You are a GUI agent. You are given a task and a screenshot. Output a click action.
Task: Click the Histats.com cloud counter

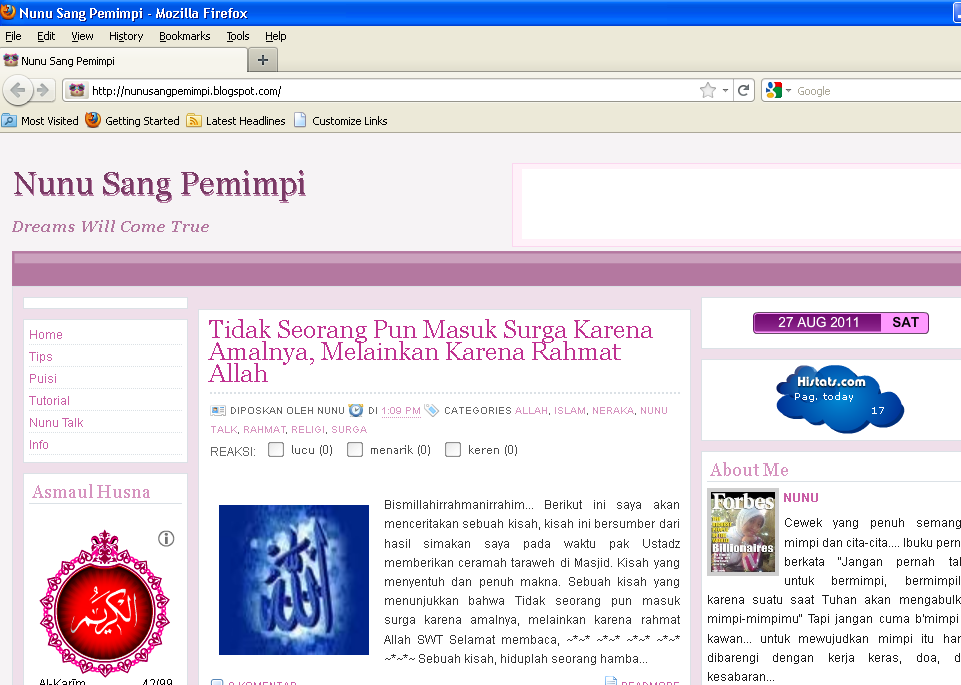tap(840, 399)
